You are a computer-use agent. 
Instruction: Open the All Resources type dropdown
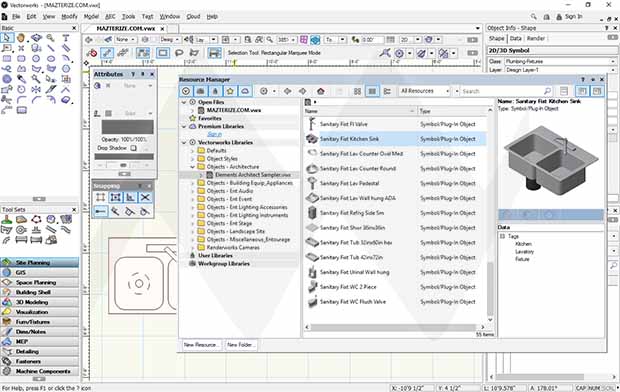pyautogui.click(x=424, y=91)
